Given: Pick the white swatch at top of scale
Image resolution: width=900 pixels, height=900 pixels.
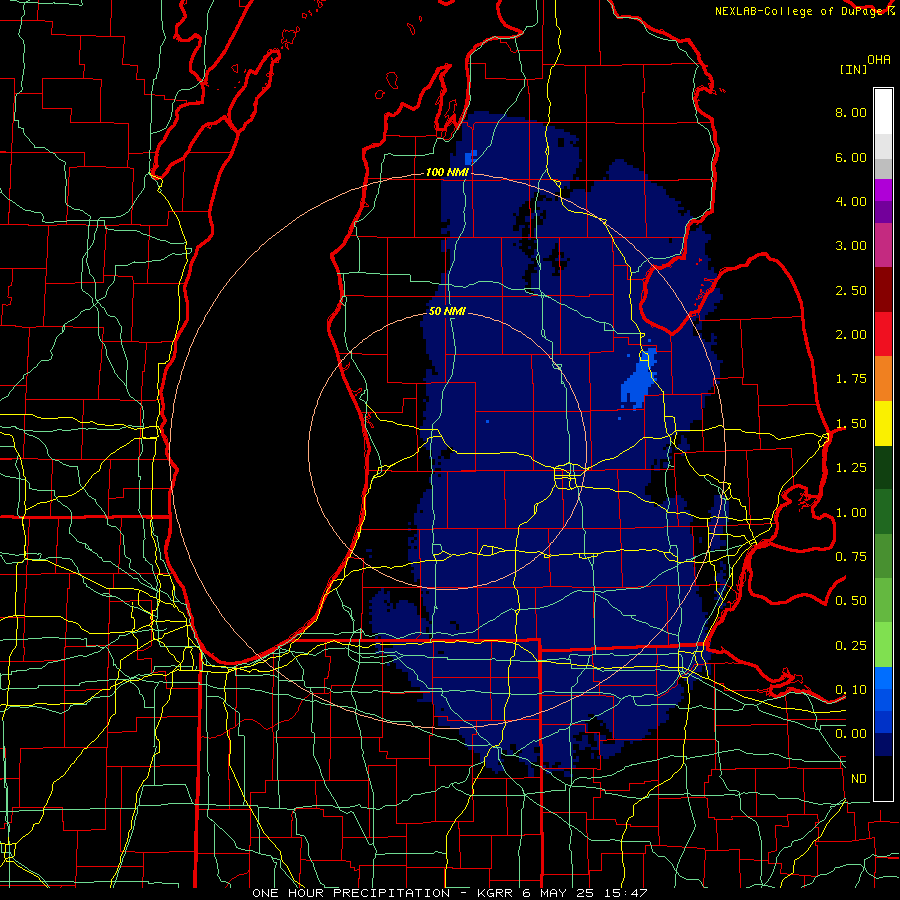Looking at the screenshot, I should point(883,112).
